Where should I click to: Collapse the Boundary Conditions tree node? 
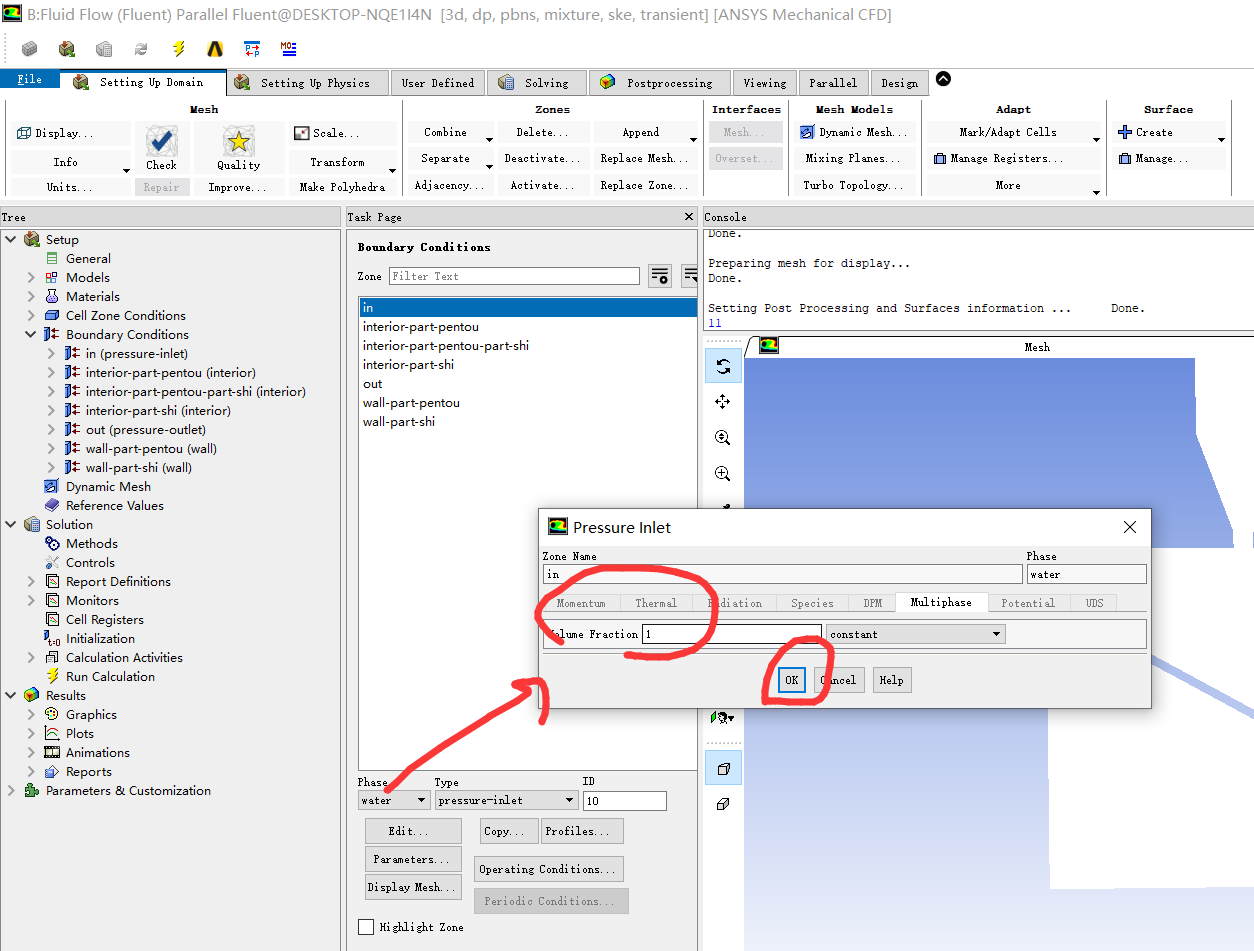pos(31,334)
